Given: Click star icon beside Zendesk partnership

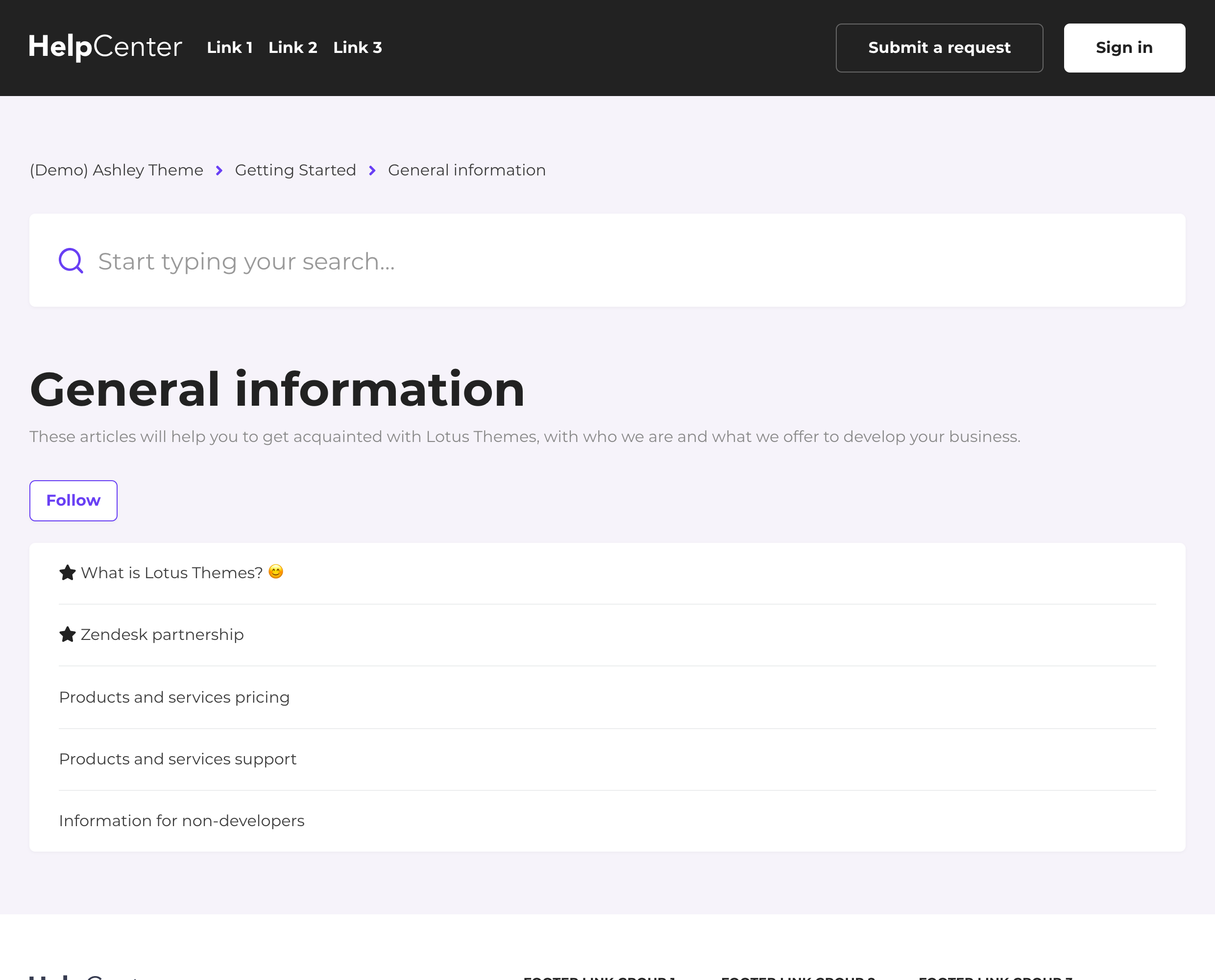Looking at the screenshot, I should 68,635.
